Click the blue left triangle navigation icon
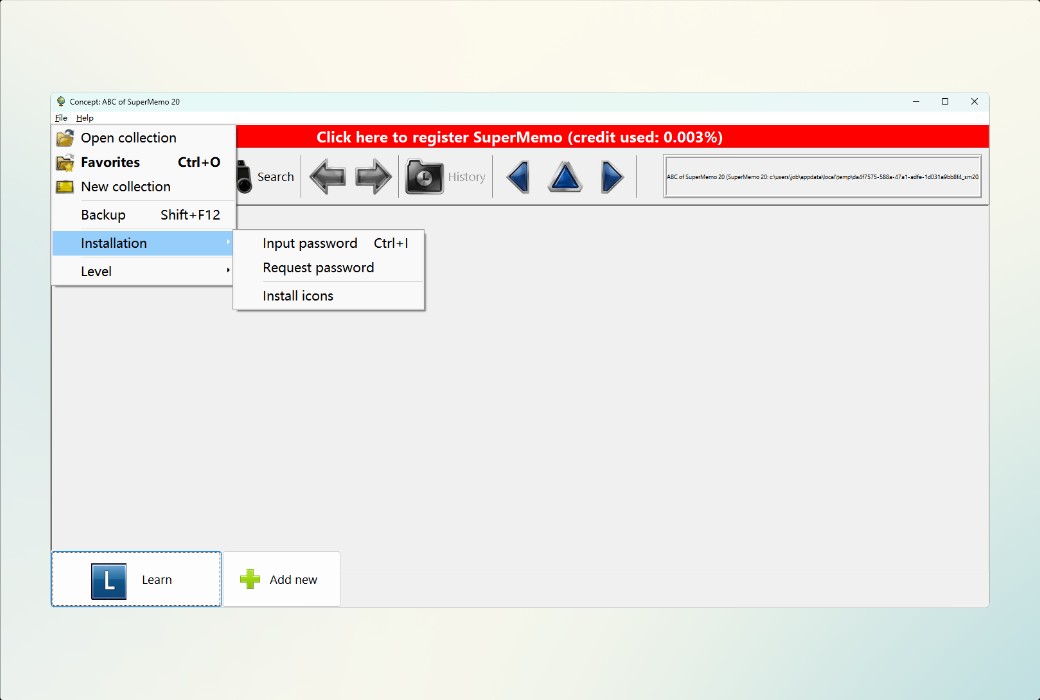This screenshot has width=1040, height=700. [x=517, y=176]
